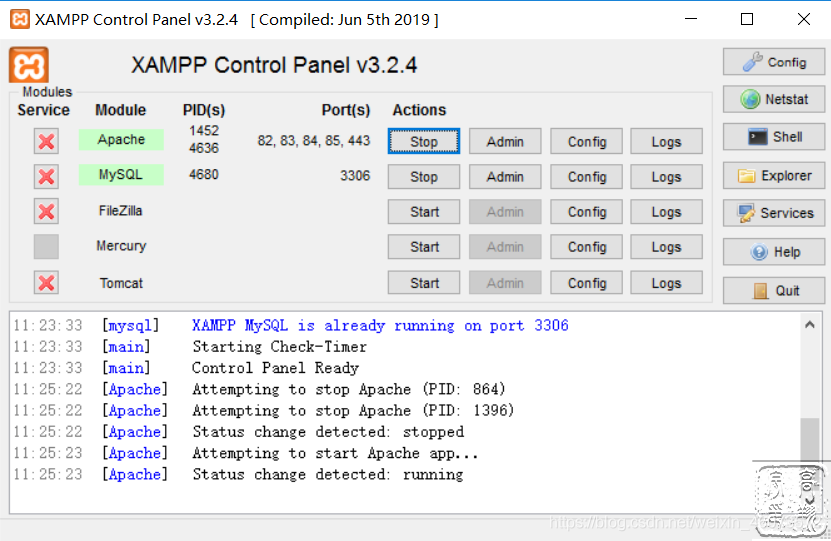Click the log panel scrollbar thumb
Image resolution: width=831 pixels, height=541 pixels.
tap(809, 440)
